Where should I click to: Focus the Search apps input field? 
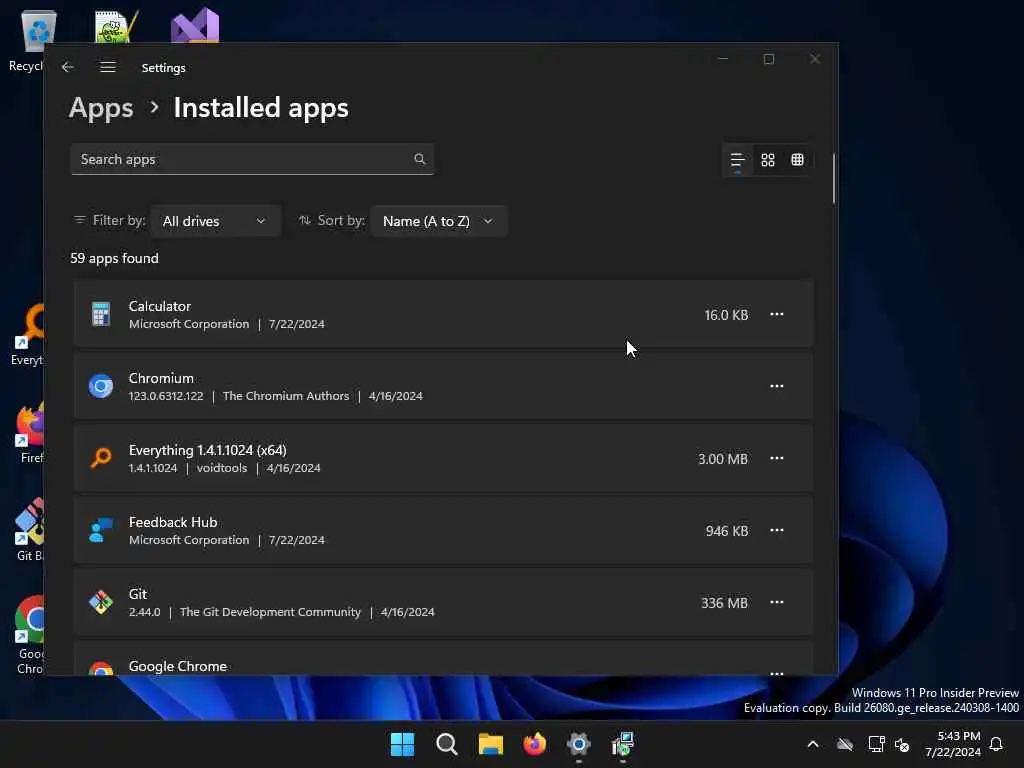252,159
